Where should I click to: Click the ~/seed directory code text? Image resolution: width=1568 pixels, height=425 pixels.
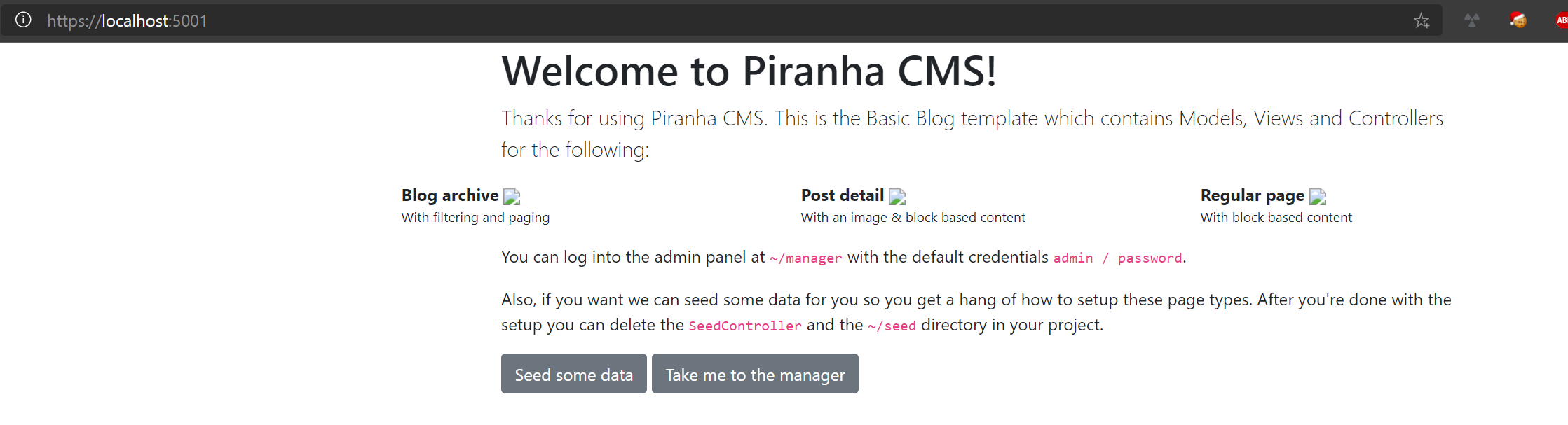(891, 326)
